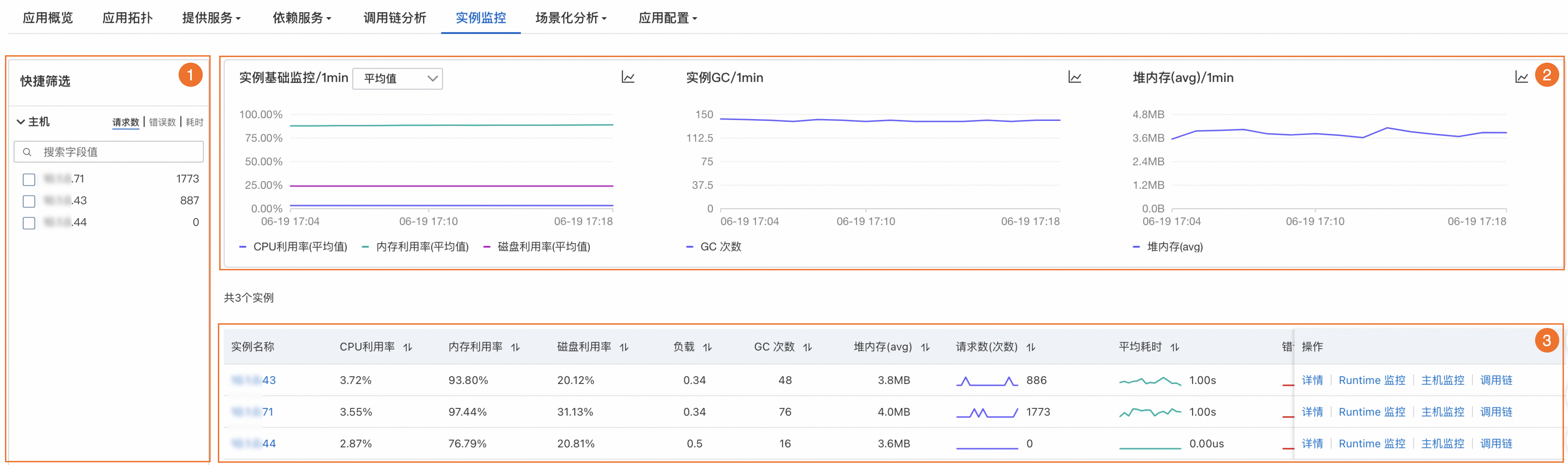This screenshot has height=465, width=1568.
Task: Sort table by 请求数(次数) column
Action: point(1031,347)
